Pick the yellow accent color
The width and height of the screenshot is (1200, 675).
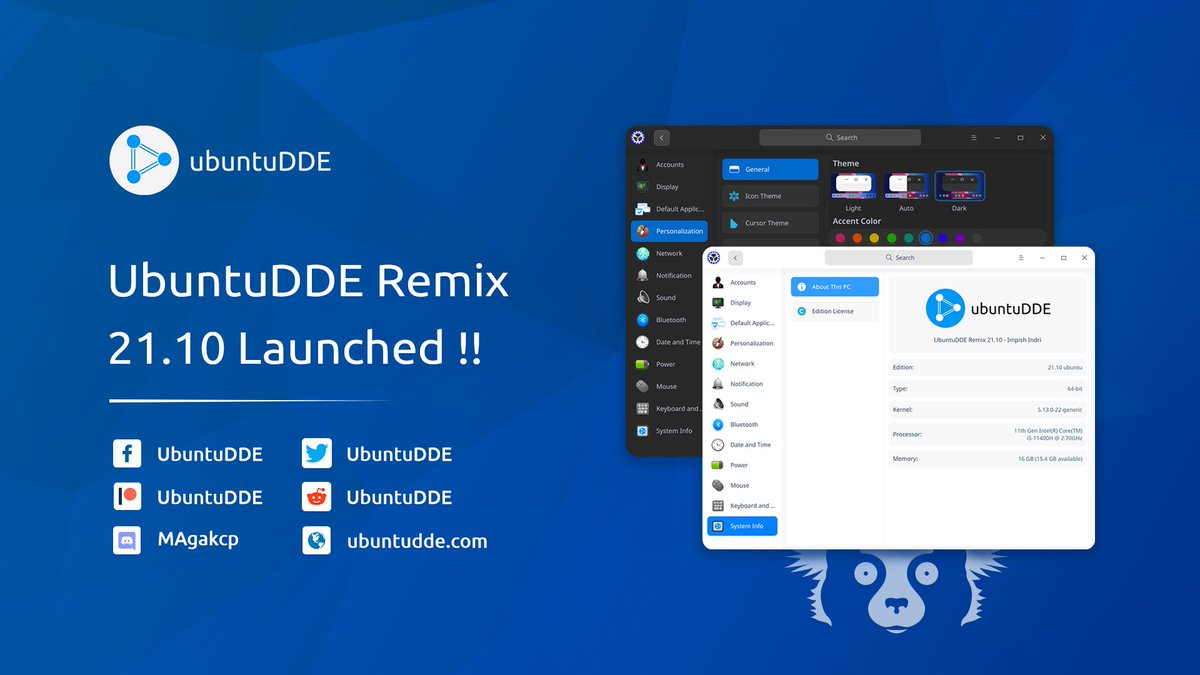coord(874,238)
